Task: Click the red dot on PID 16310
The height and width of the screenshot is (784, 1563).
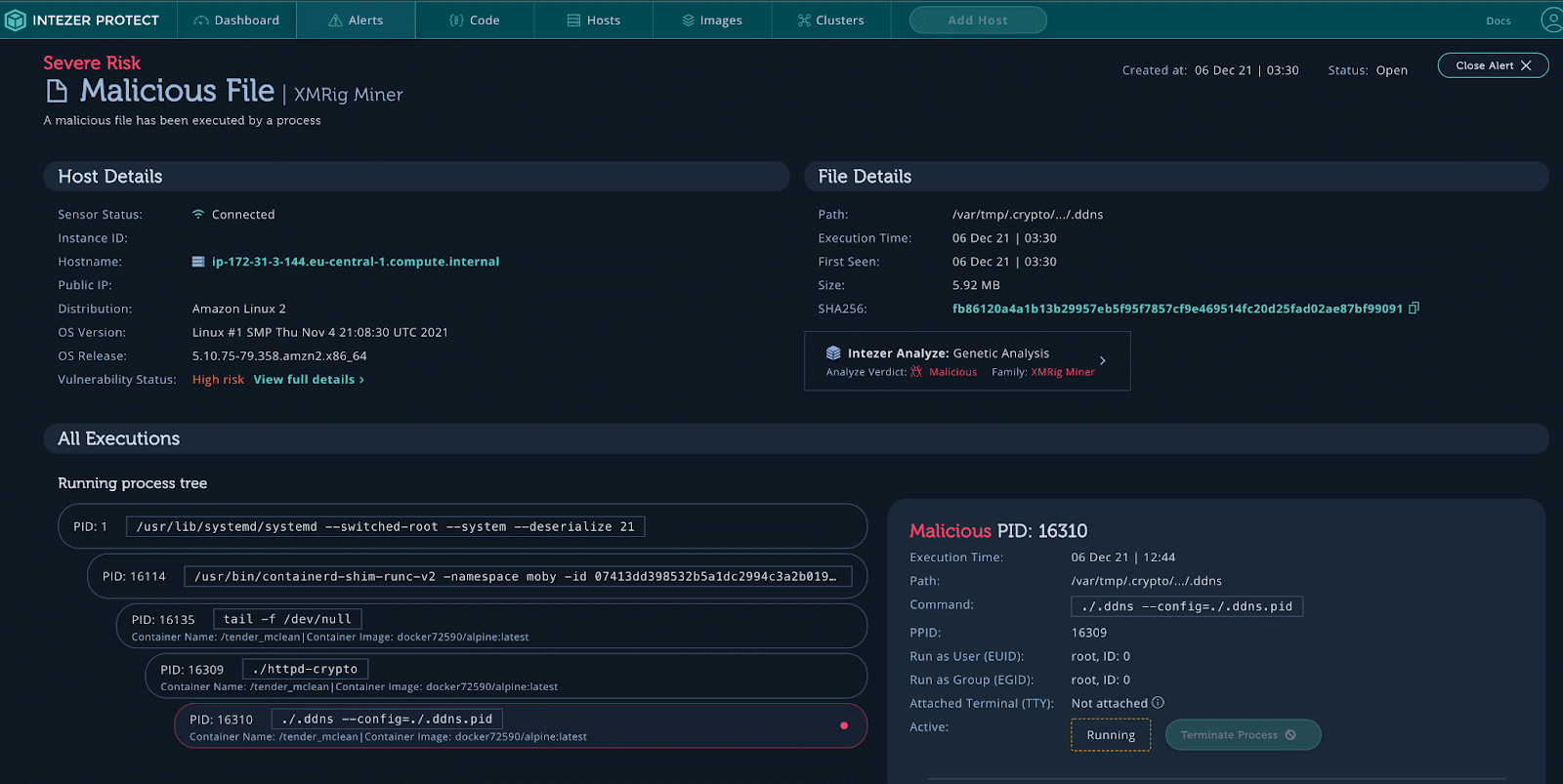Action: point(844,725)
